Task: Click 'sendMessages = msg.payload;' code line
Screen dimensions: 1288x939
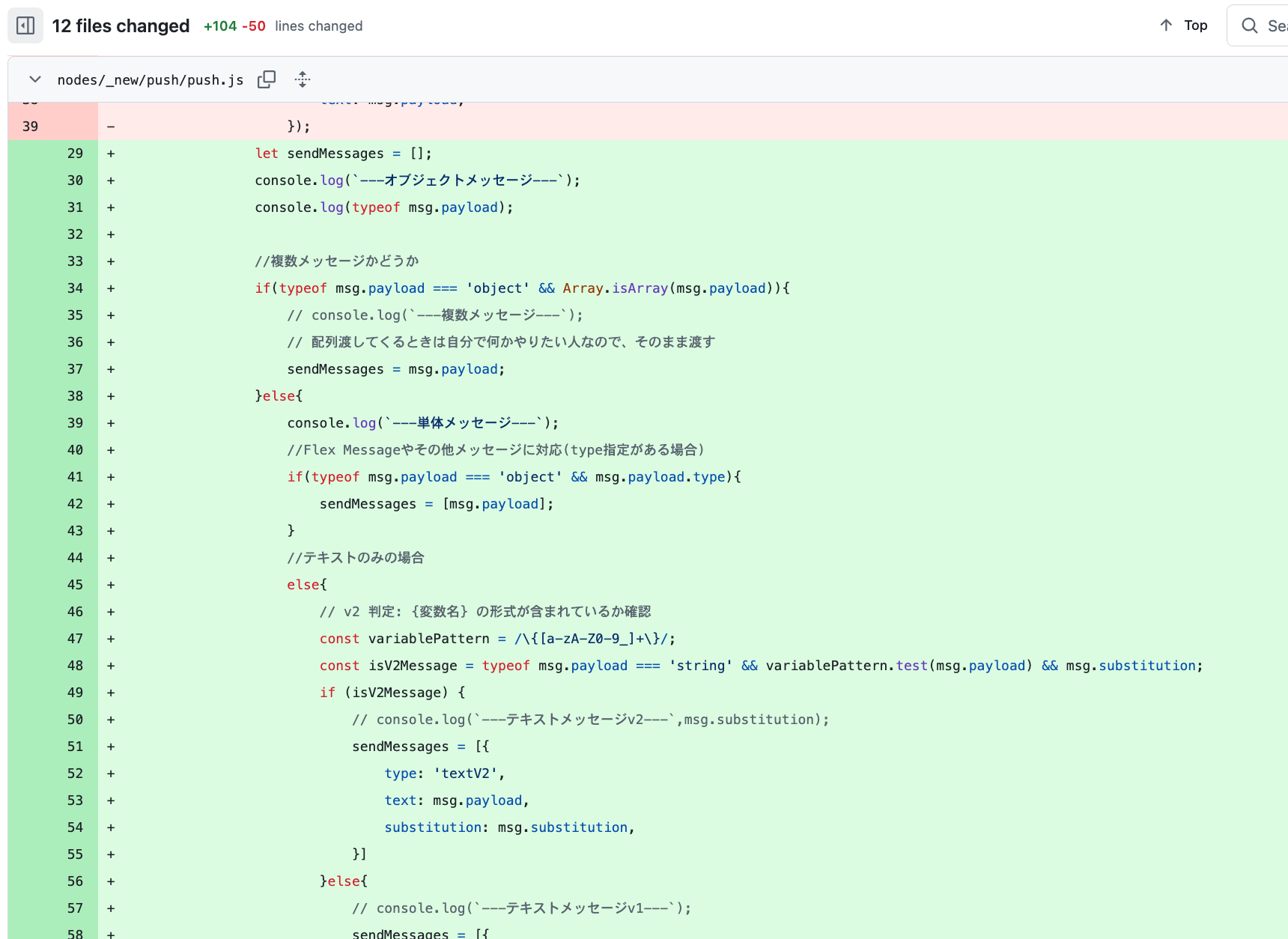Action: coord(396,369)
